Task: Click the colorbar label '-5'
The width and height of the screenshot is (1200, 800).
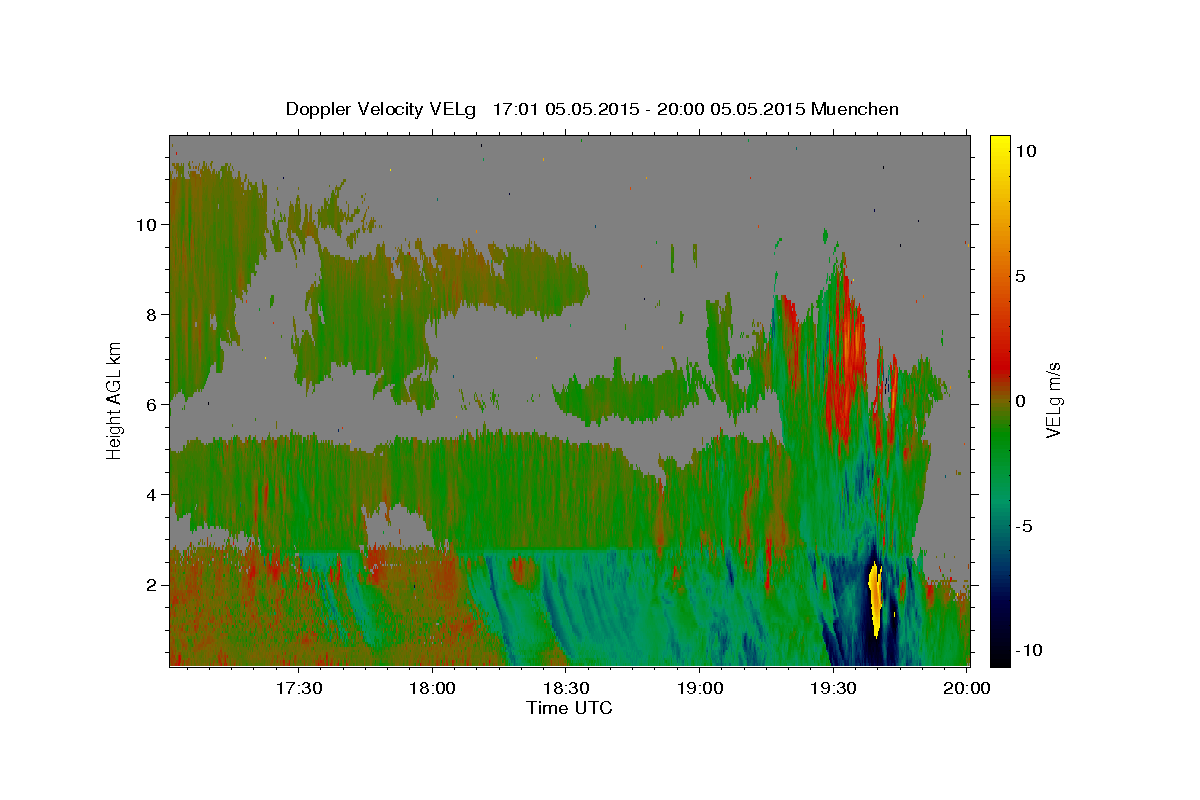Action: click(x=1023, y=526)
